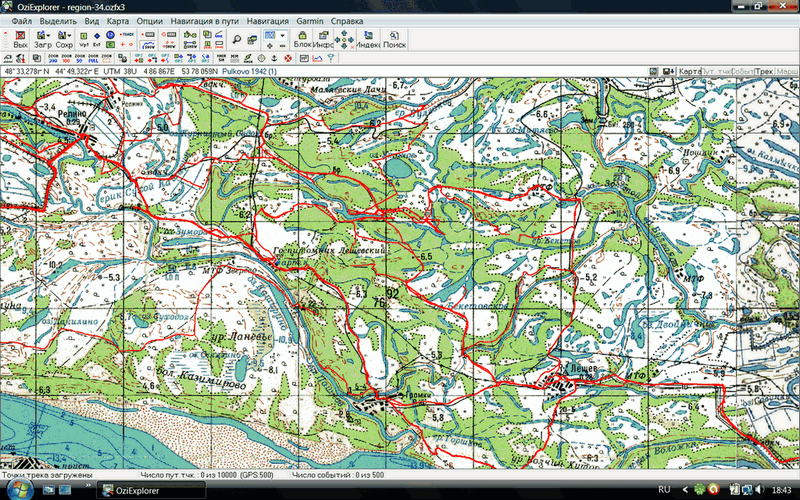The height and width of the screenshot is (500, 800).
Task: Open the map view window icon
Action: click(252, 40)
